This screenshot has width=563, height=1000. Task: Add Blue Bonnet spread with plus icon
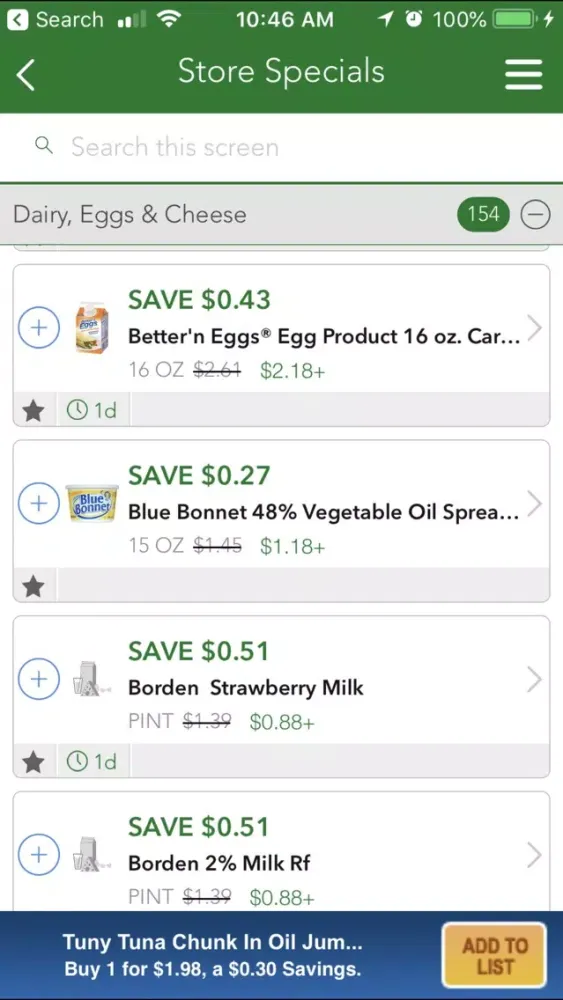click(39, 504)
